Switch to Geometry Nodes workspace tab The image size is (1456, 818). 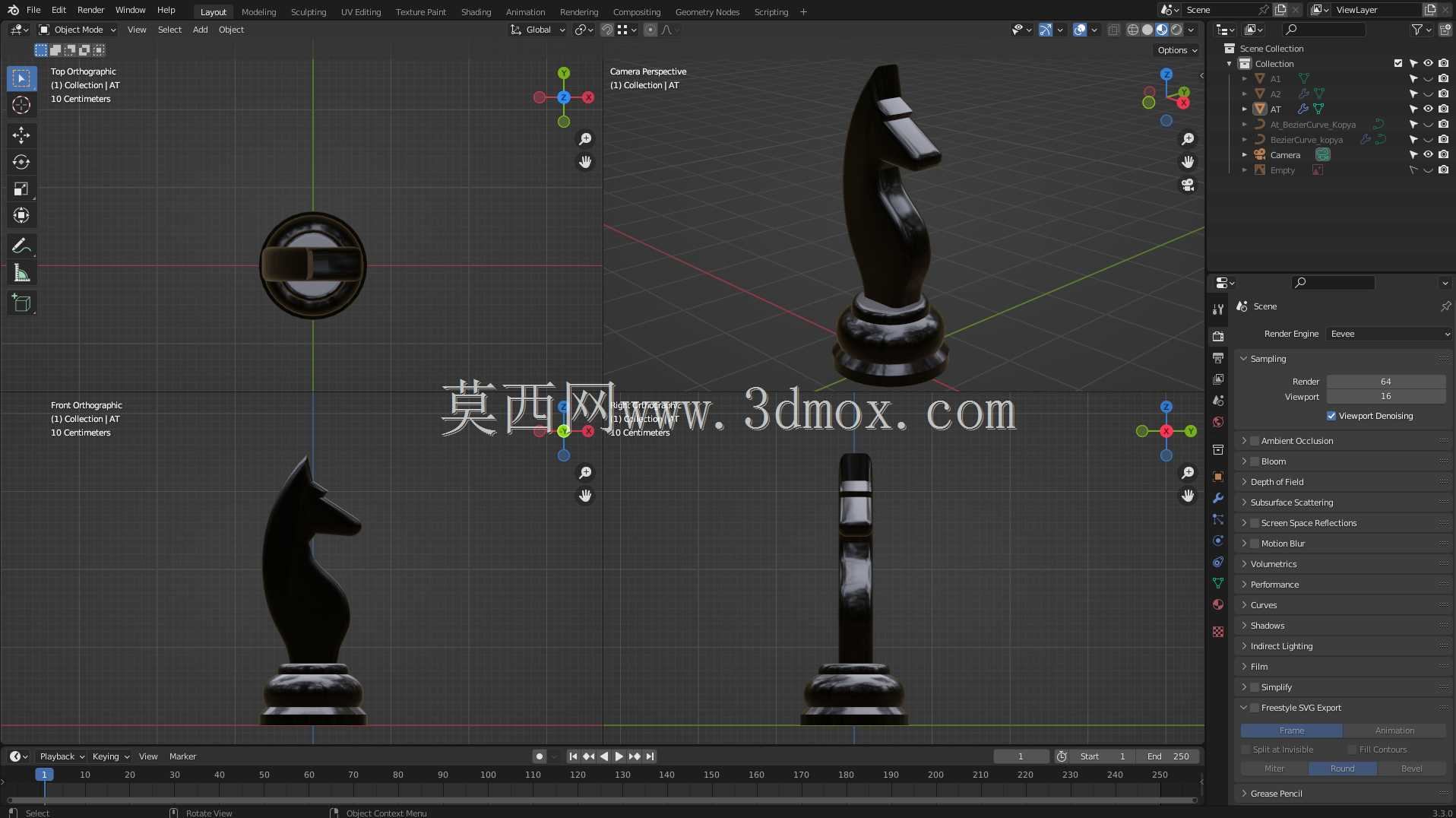tap(707, 11)
